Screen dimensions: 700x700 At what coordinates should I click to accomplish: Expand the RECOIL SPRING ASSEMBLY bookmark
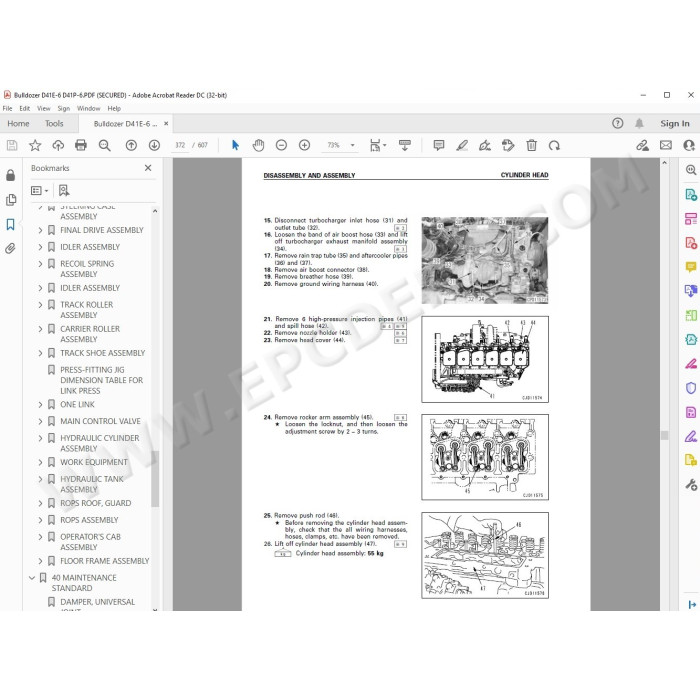[x=40, y=264]
